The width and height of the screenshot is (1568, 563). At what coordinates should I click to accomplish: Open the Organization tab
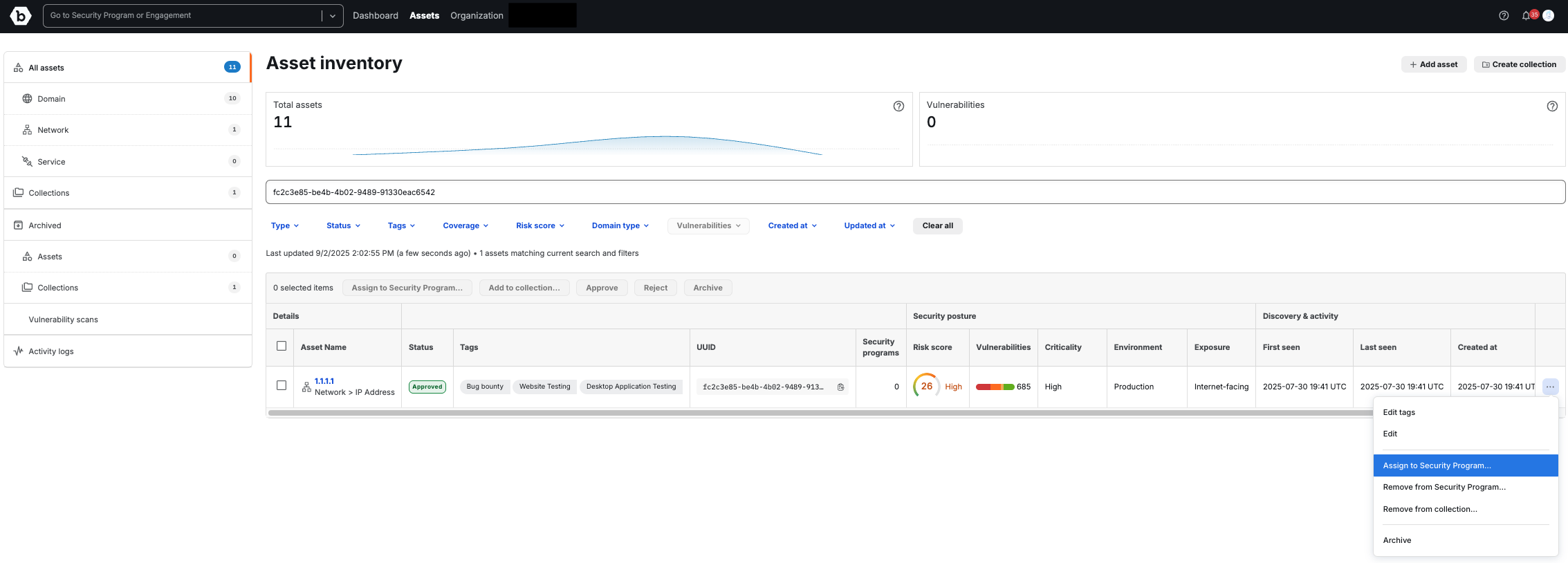(x=477, y=15)
